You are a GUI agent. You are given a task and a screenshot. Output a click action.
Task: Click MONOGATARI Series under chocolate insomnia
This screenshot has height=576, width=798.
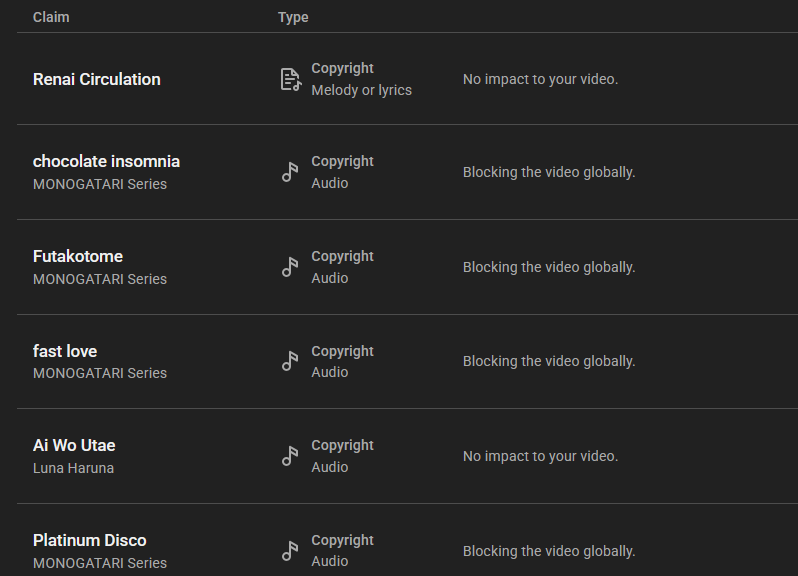click(100, 184)
